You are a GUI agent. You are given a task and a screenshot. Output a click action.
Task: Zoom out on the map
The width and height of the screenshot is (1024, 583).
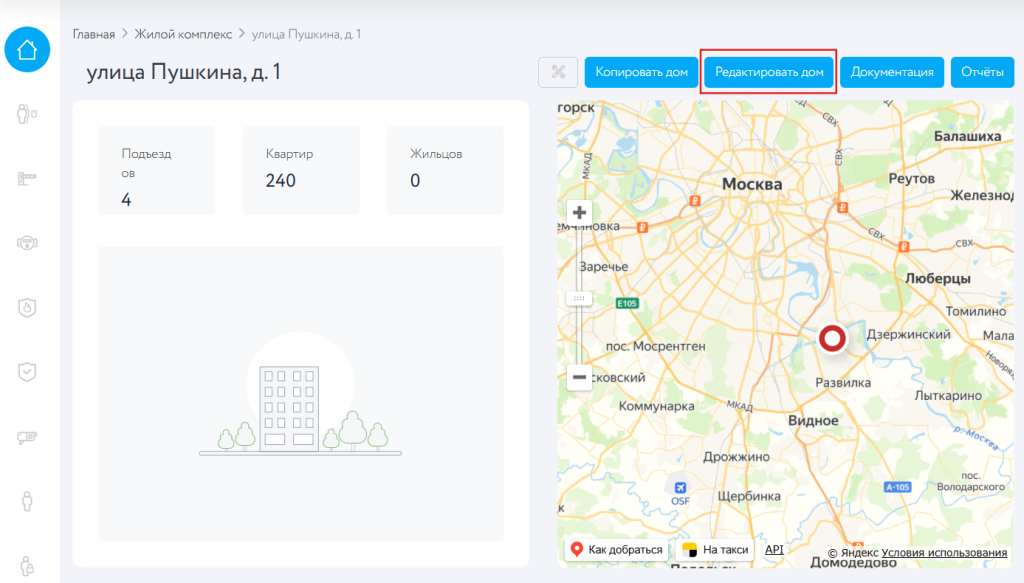click(579, 378)
